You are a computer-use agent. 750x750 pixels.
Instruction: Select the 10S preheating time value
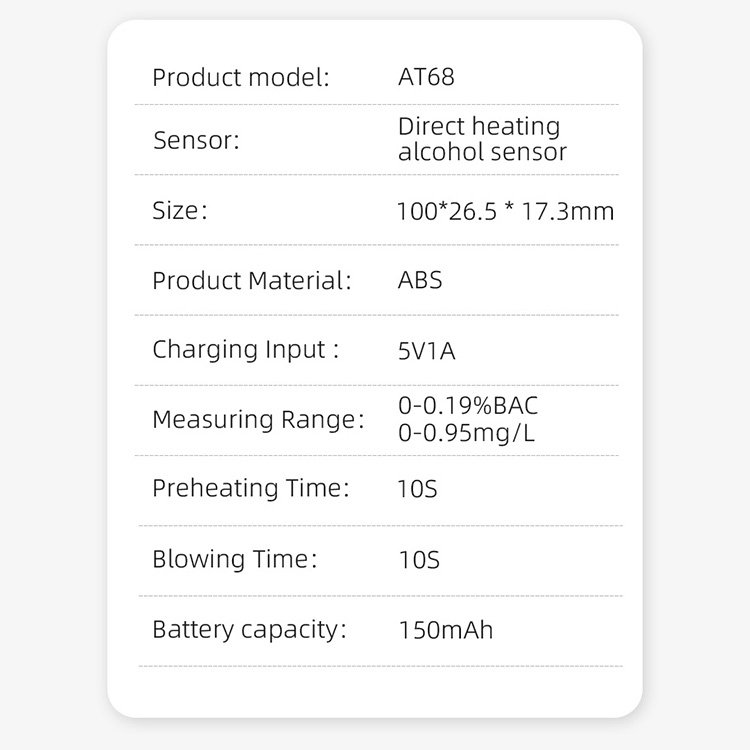[418, 489]
